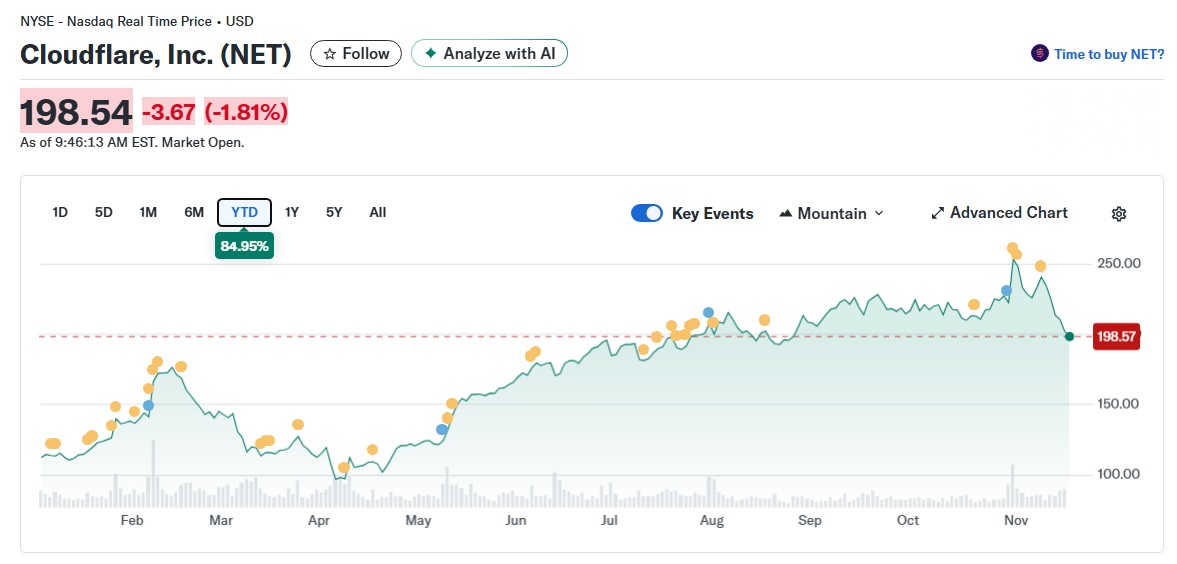Image resolution: width=1177 pixels, height=564 pixels.
Task: Switch to the 5Y time range
Action: pos(334,212)
